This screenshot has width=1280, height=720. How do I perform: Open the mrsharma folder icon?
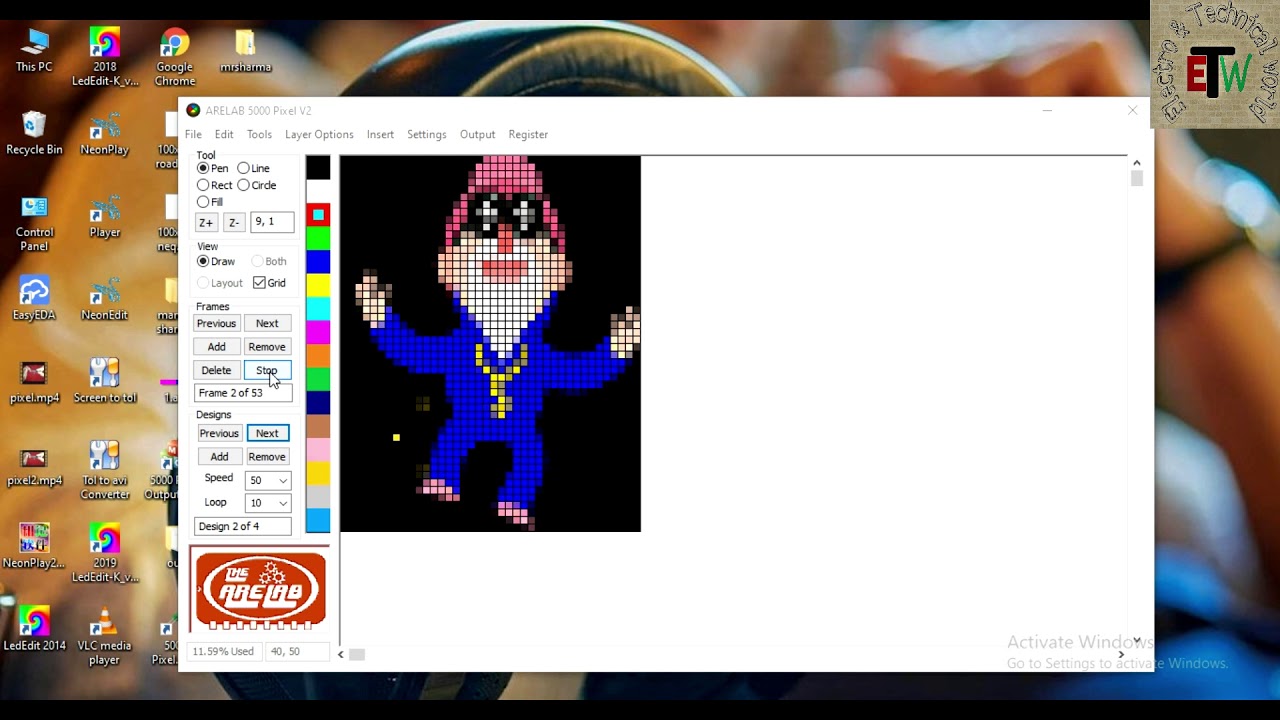pyautogui.click(x=245, y=50)
